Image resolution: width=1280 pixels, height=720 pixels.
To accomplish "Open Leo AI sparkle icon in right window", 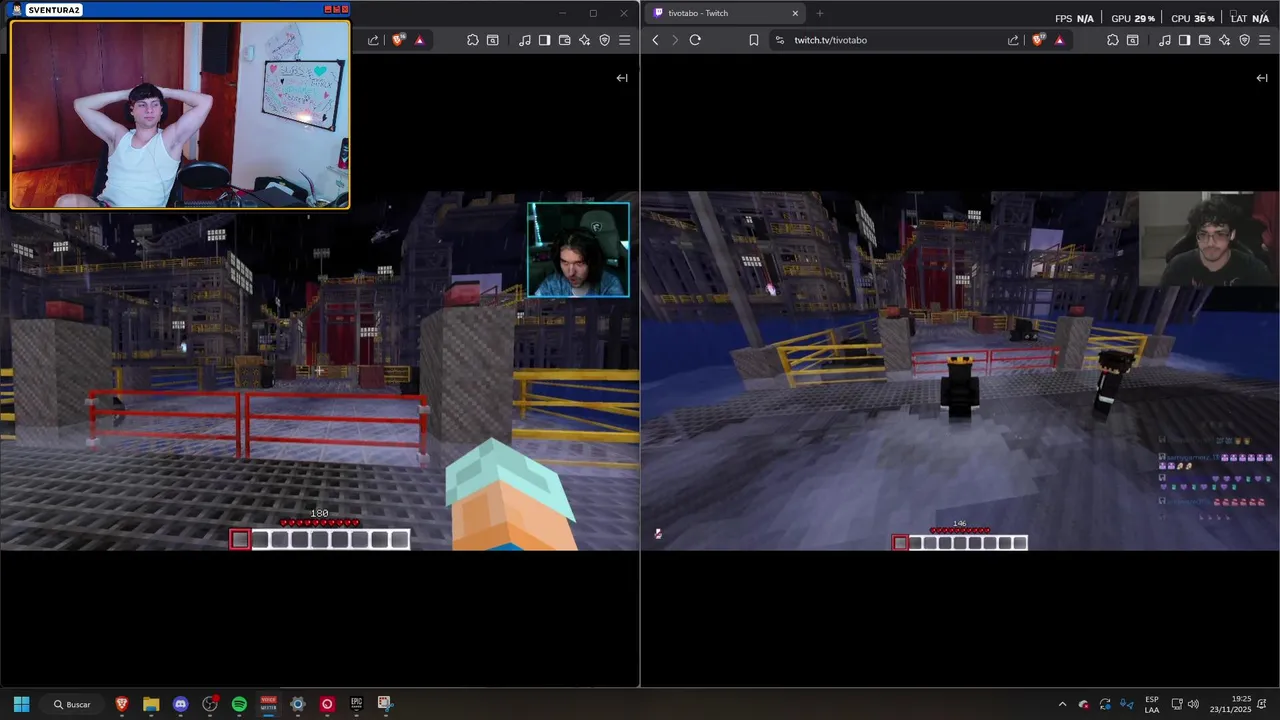I will point(1224,40).
